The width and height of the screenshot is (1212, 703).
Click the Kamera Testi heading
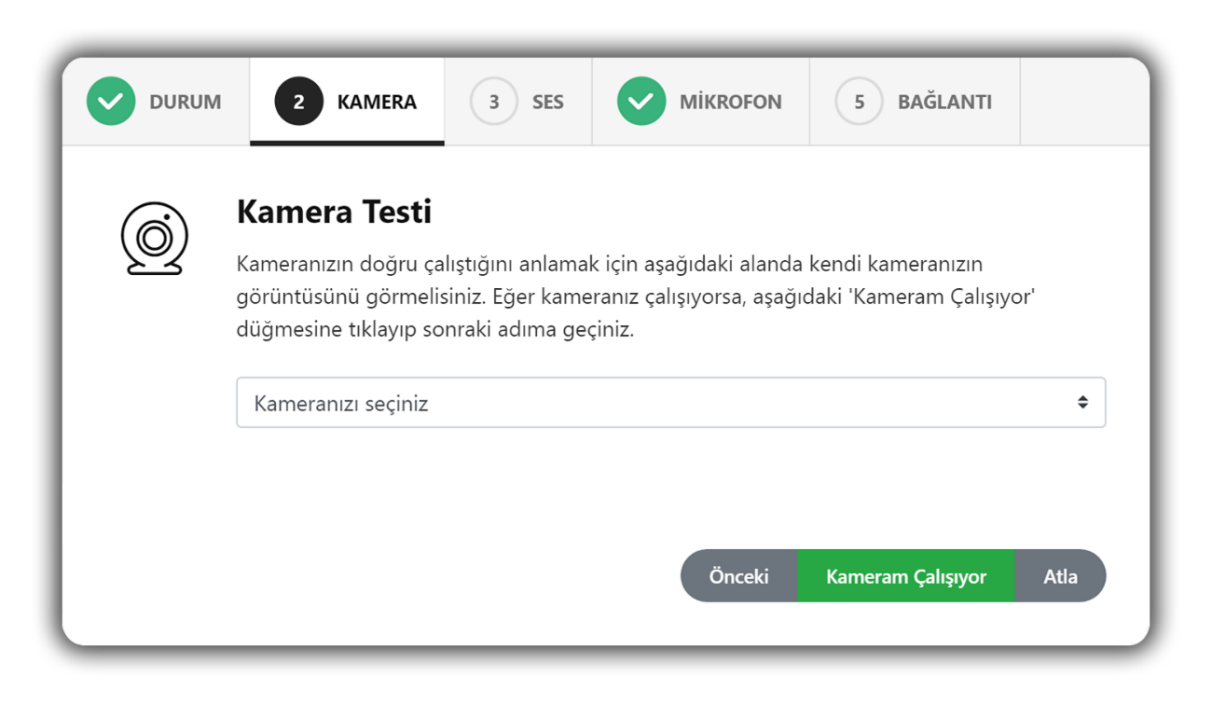(334, 212)
